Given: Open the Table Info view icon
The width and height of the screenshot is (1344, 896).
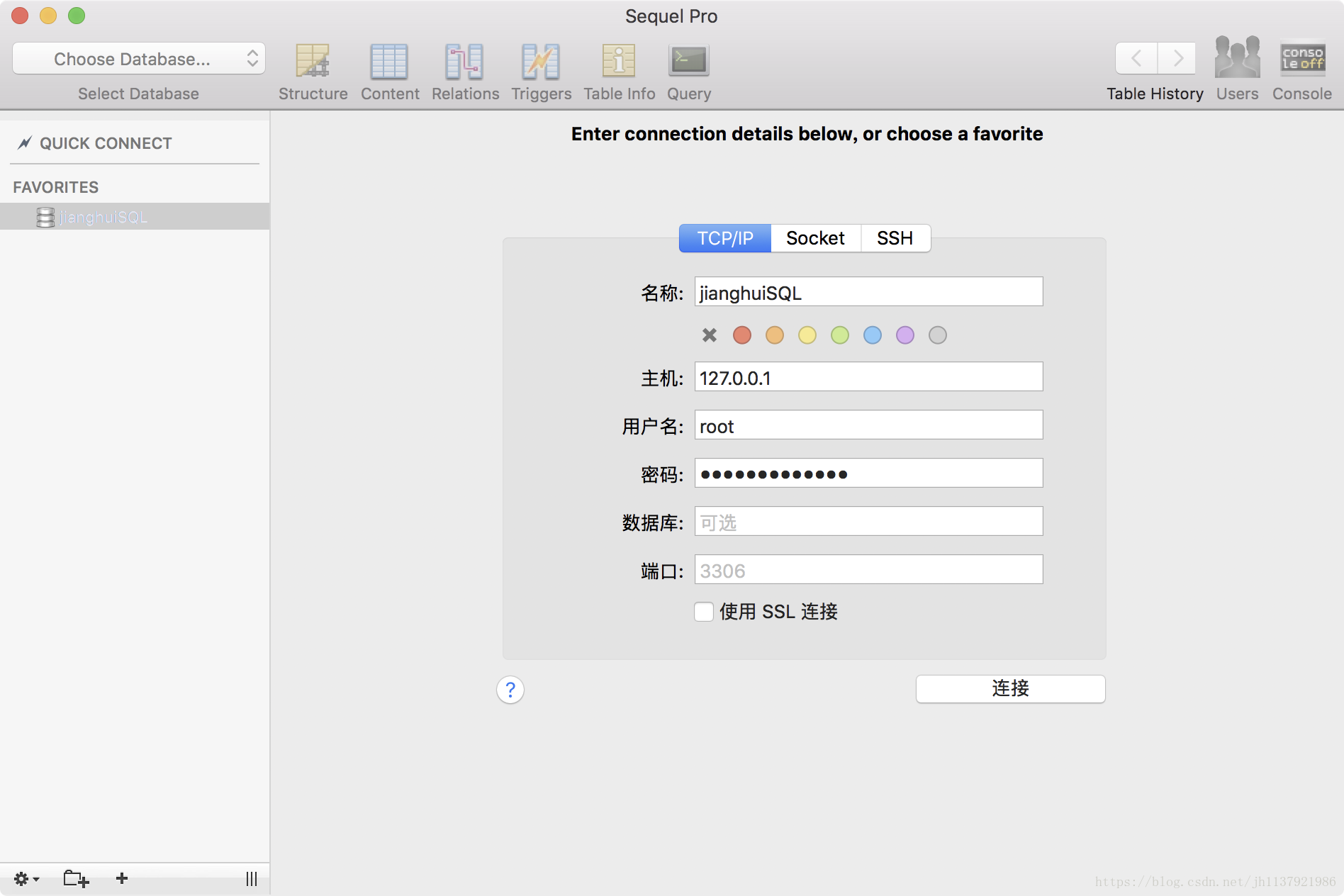Looking at the screenshot, I should pos(619,61).
